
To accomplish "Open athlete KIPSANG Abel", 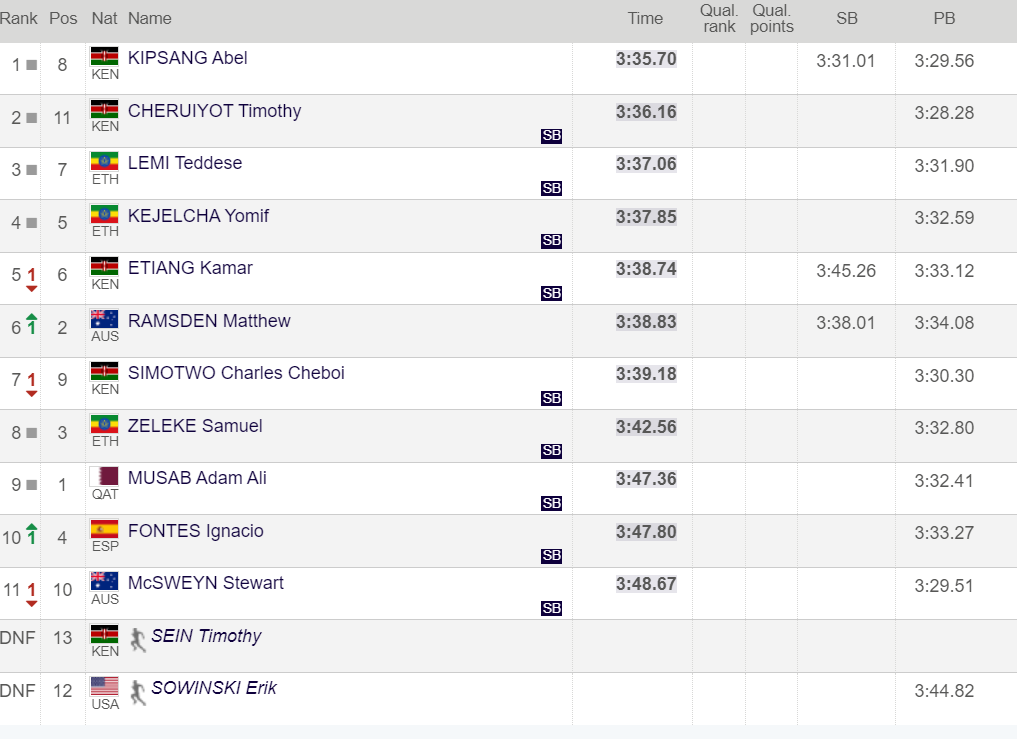I will [187, 58].
